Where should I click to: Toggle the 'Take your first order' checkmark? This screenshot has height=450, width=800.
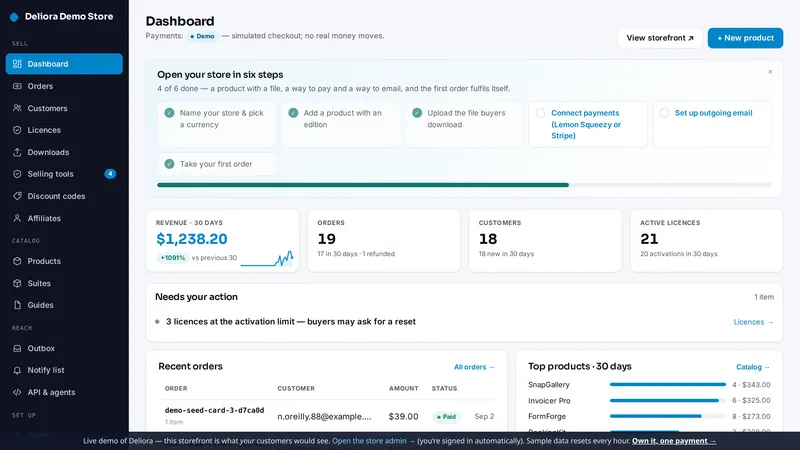tap(169, 164)
